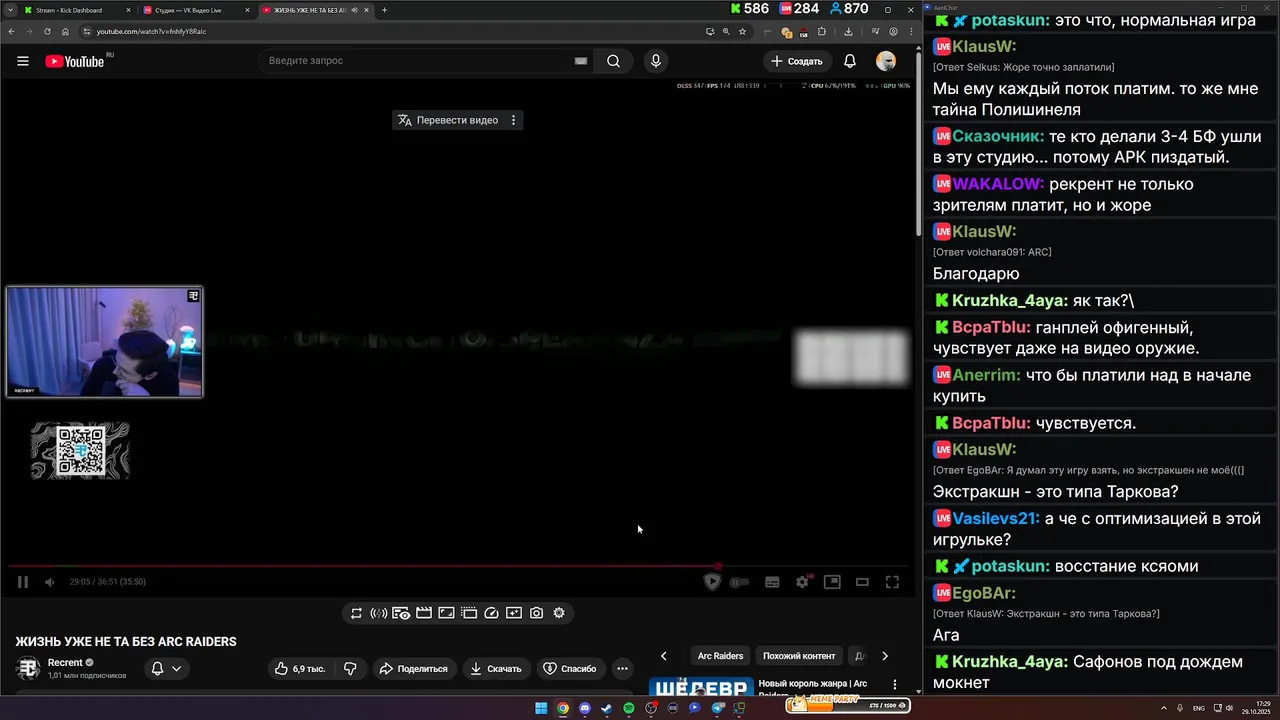Click the speedometer playback speed icon
Image resolution: width=1280 pixels, height=720 pixels.
[491, 613]
